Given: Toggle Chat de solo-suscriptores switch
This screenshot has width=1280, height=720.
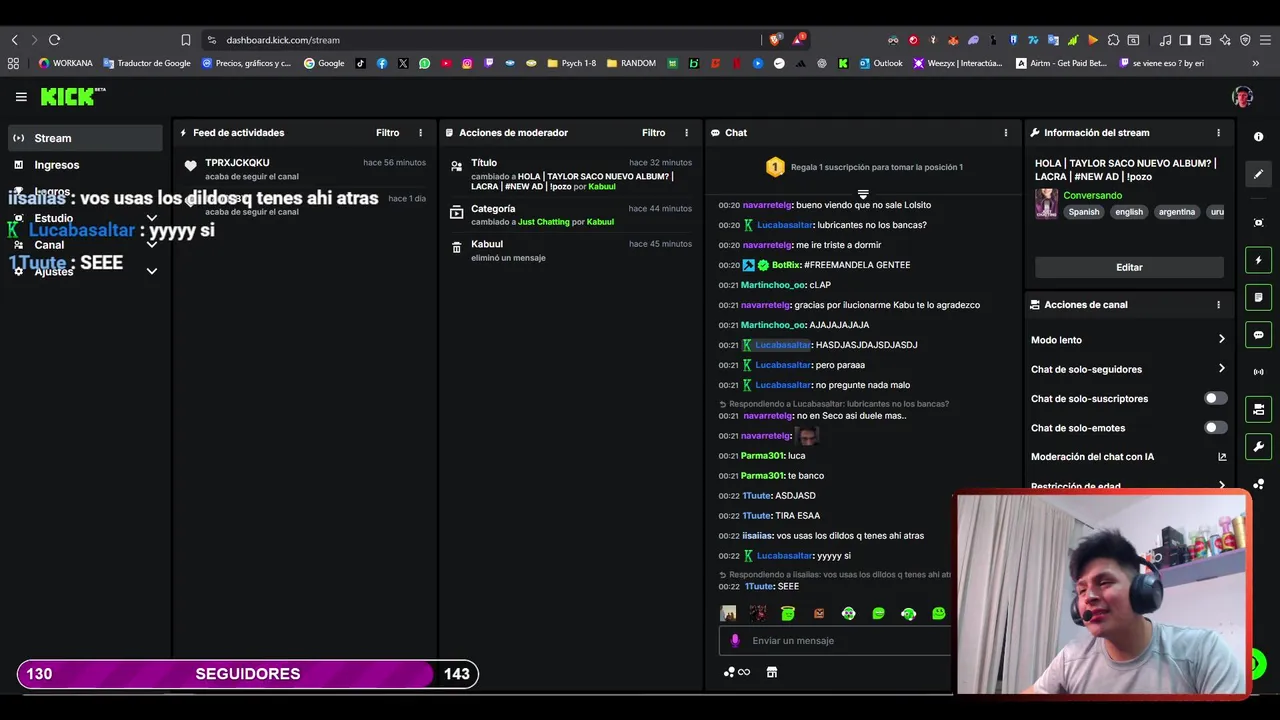Looking at the screenshot, I should [1215, 398].
